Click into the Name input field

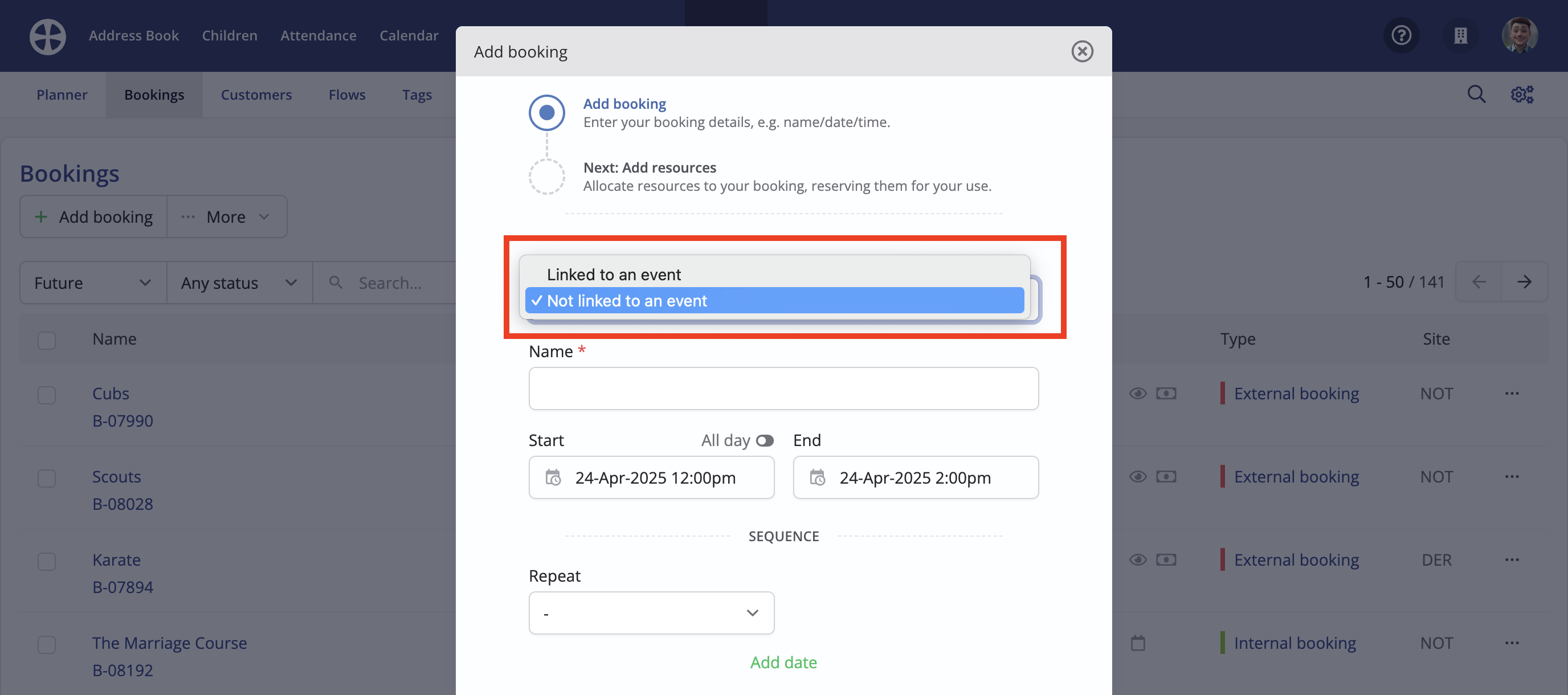pos(783,389)
